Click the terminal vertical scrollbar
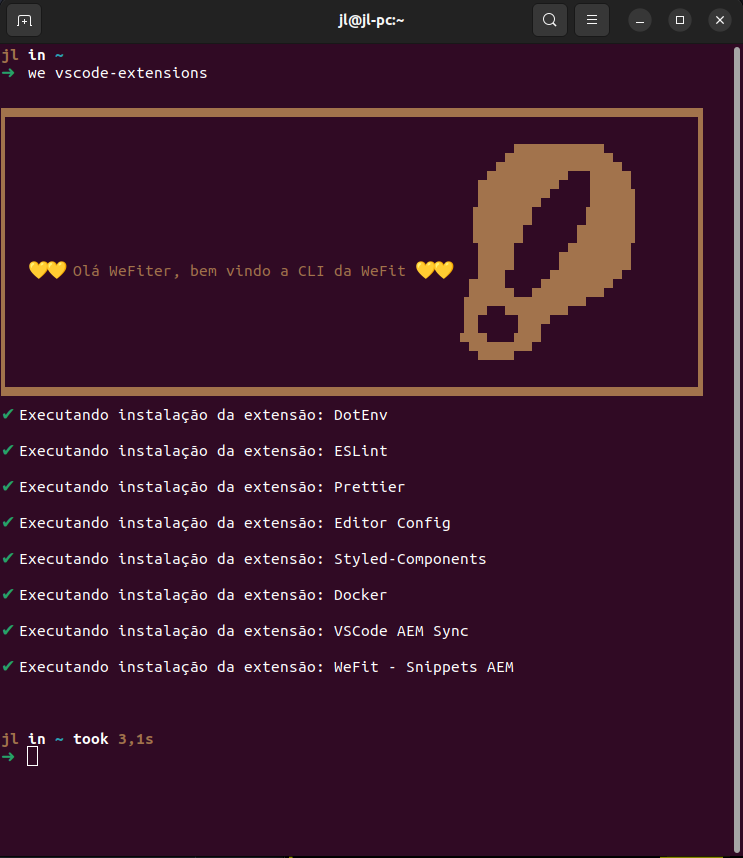The width and height of the screenshot is (743, 858). (x=736, y=449)
